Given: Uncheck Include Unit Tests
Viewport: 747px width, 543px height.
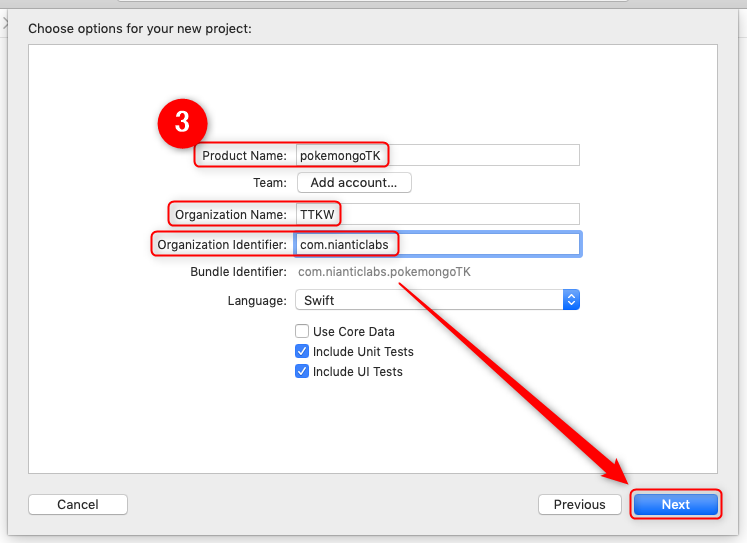Looking at the screenshot, I should coord(302,351).
